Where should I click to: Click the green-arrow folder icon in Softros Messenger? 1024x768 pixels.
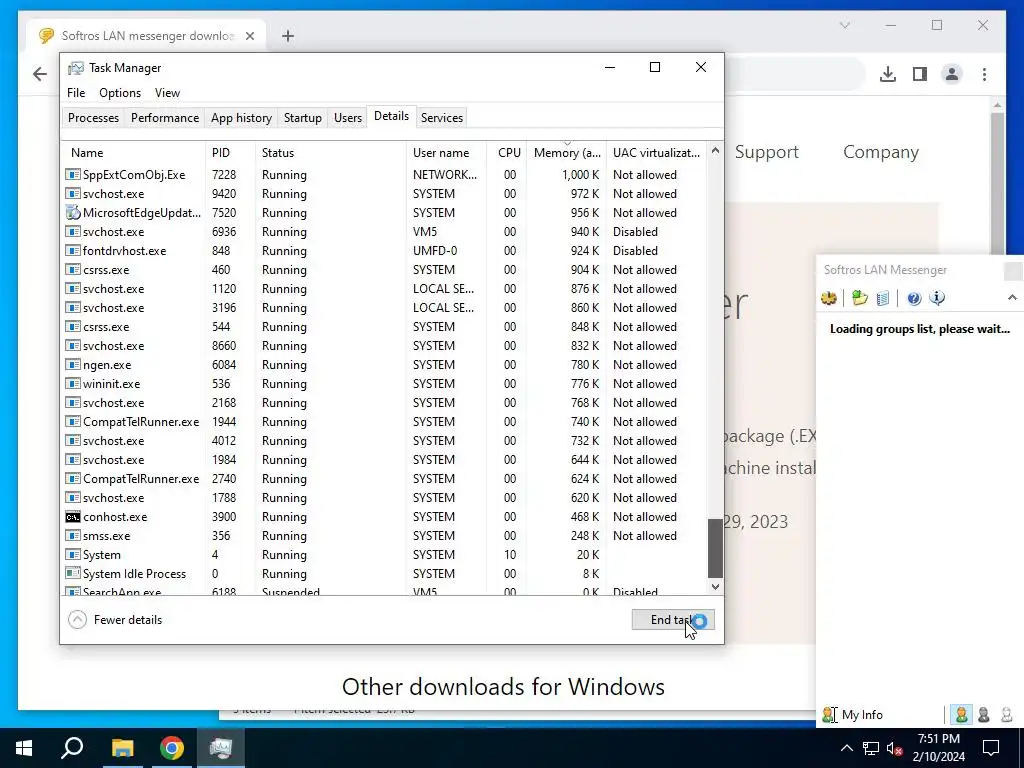859,298
